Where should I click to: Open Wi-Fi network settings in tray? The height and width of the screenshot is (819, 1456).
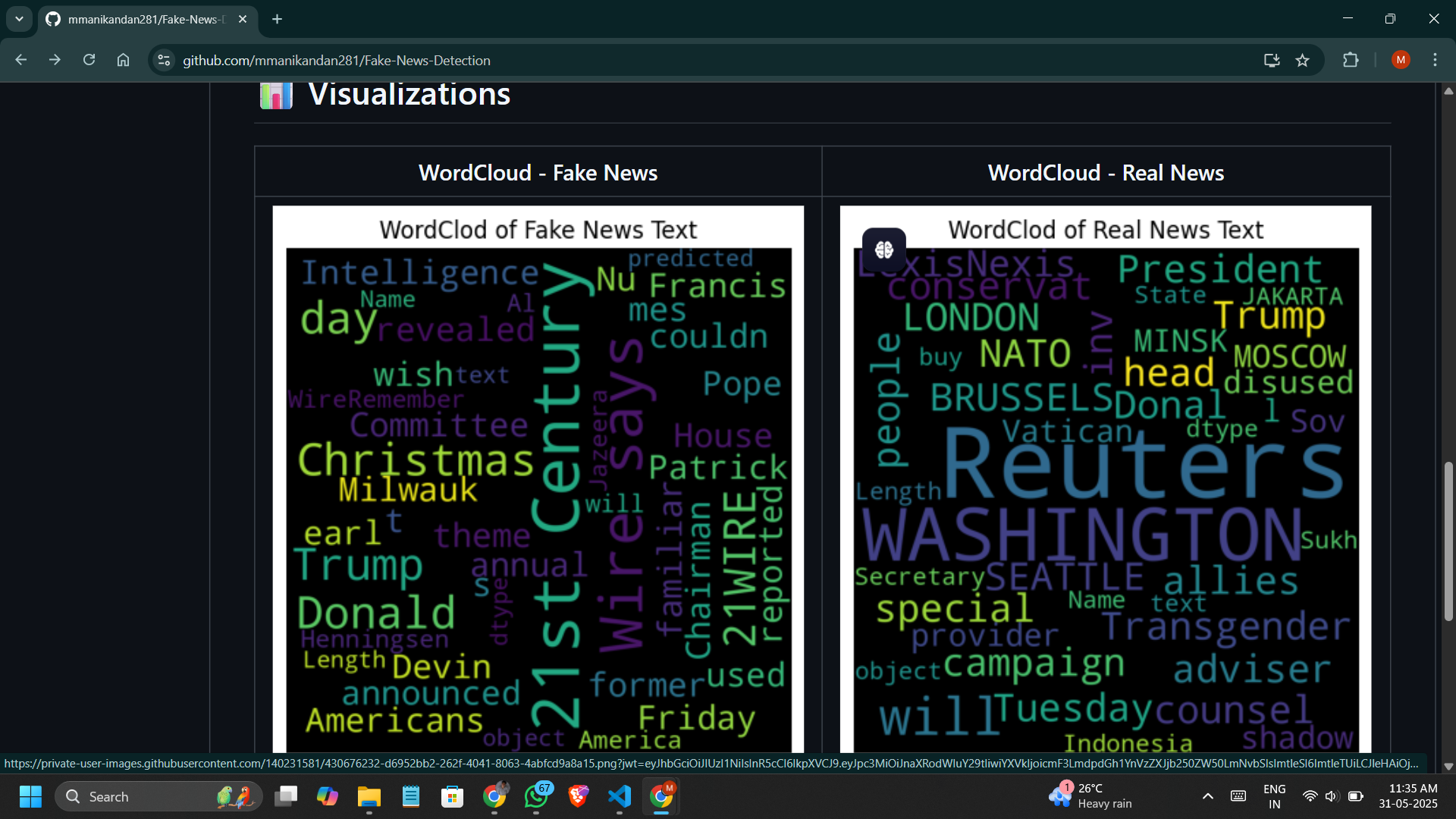(1310, 796)
